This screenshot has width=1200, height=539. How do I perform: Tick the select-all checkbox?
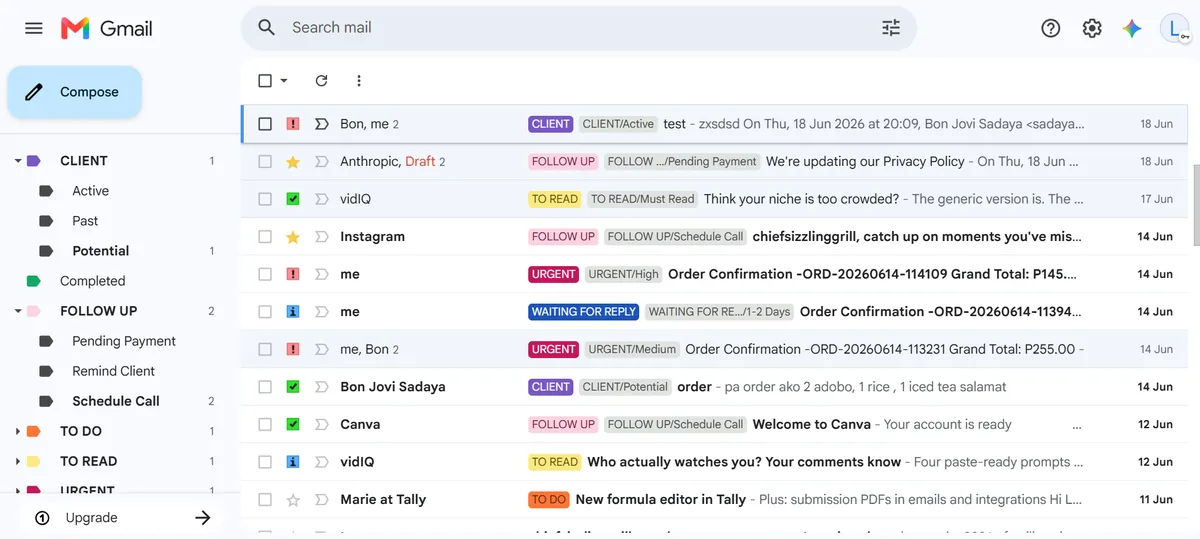[265, 81]
